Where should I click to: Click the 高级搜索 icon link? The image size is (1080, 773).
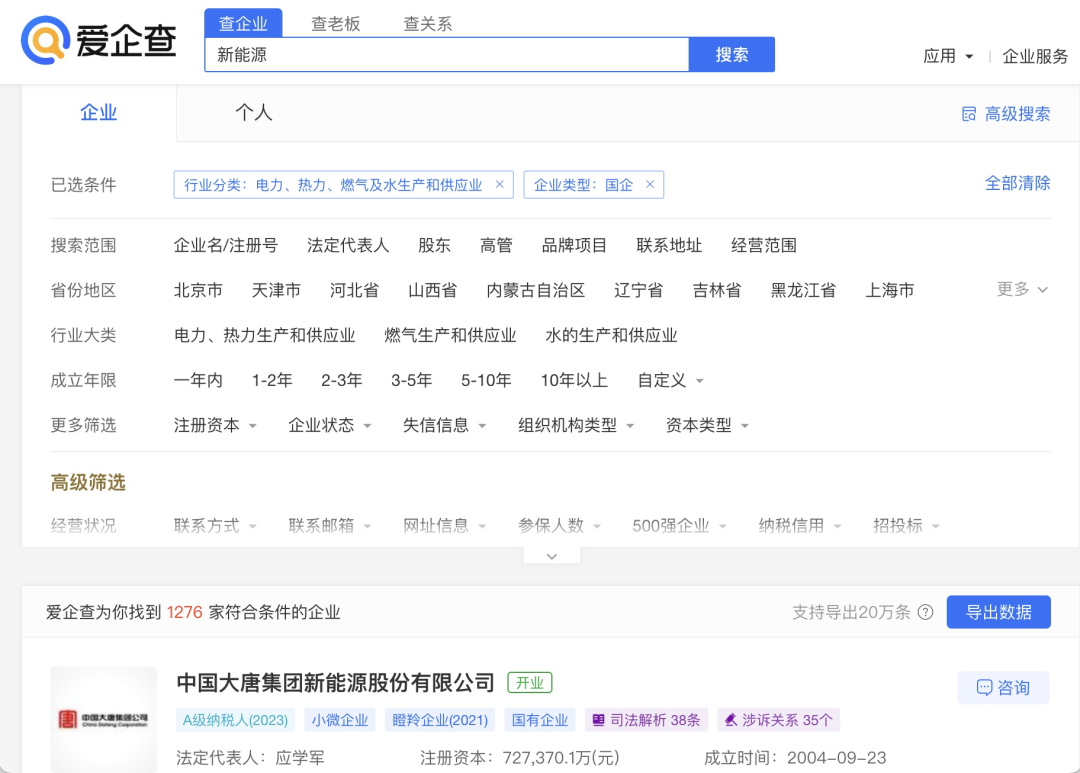(1006, 114)
